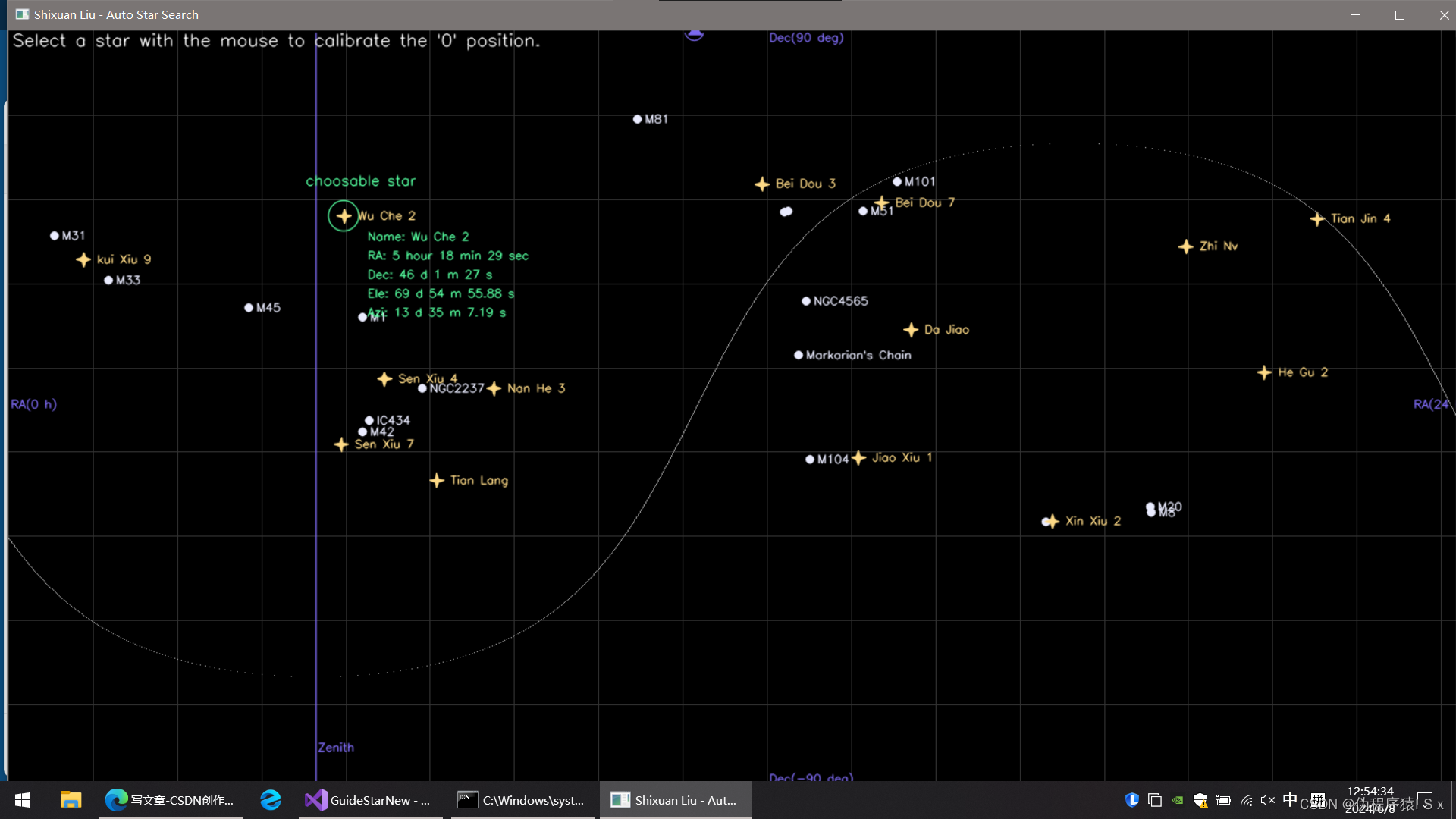The height and width of the screenshot is (819, 1456).
Task: Select the Wu Che 2 star marker
Action: pyautogui.click(x=344, y=216)
